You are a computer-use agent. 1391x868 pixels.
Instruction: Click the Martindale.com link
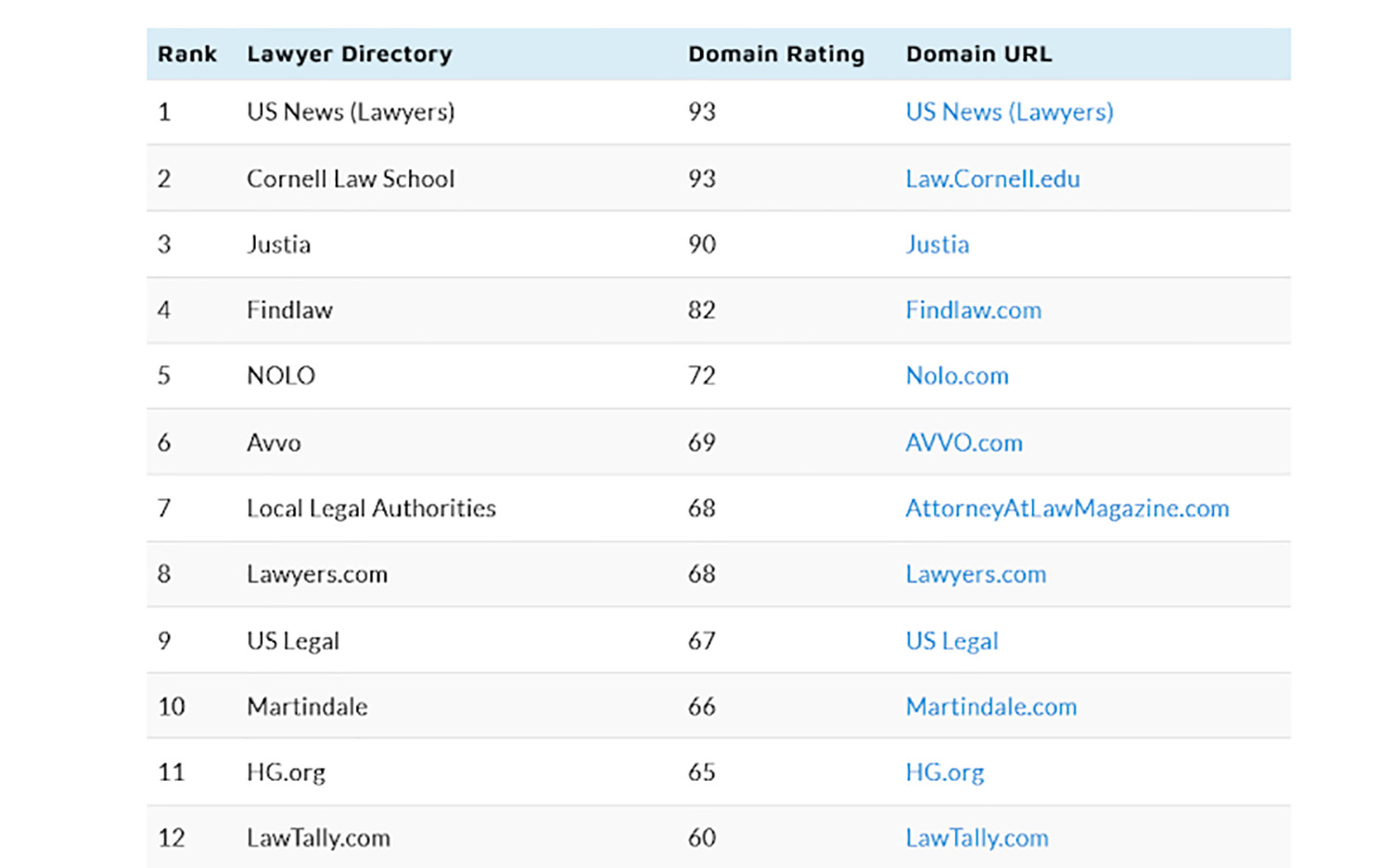990,708
